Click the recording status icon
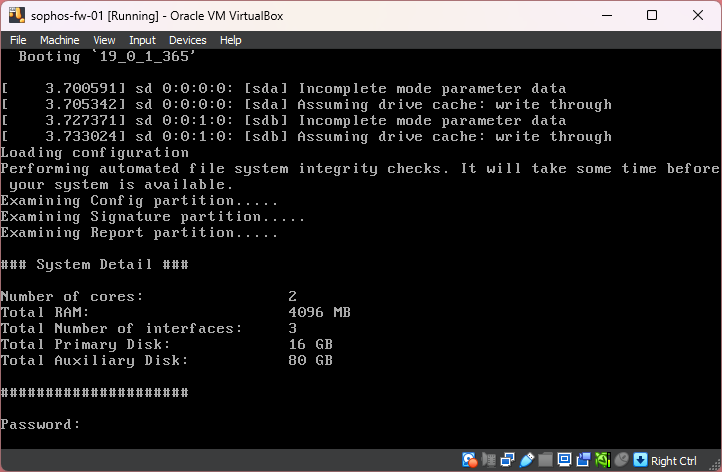Viewport: 722px width, 472px height. coord(583,460)
